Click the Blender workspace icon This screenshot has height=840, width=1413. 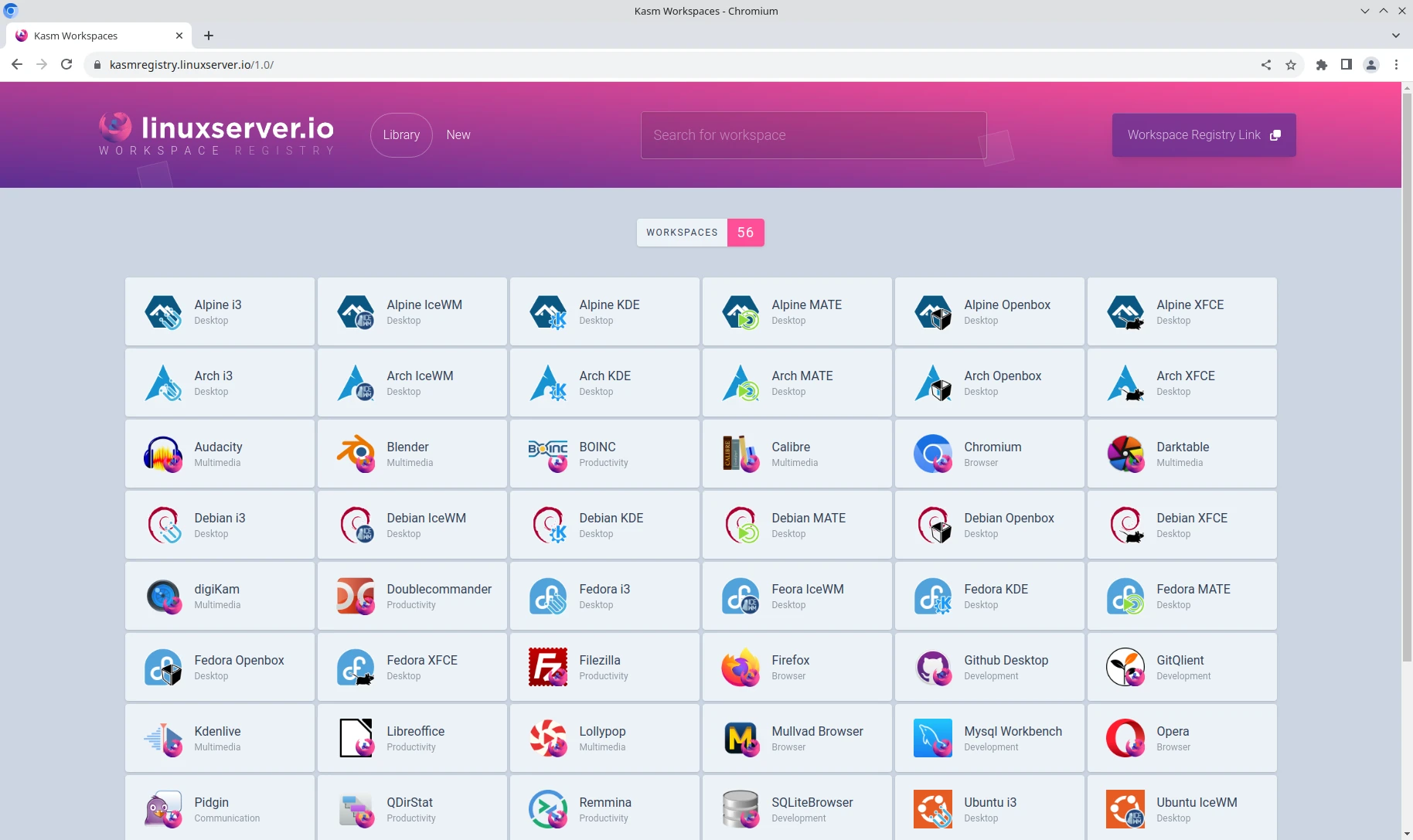(x=356, y=454)
